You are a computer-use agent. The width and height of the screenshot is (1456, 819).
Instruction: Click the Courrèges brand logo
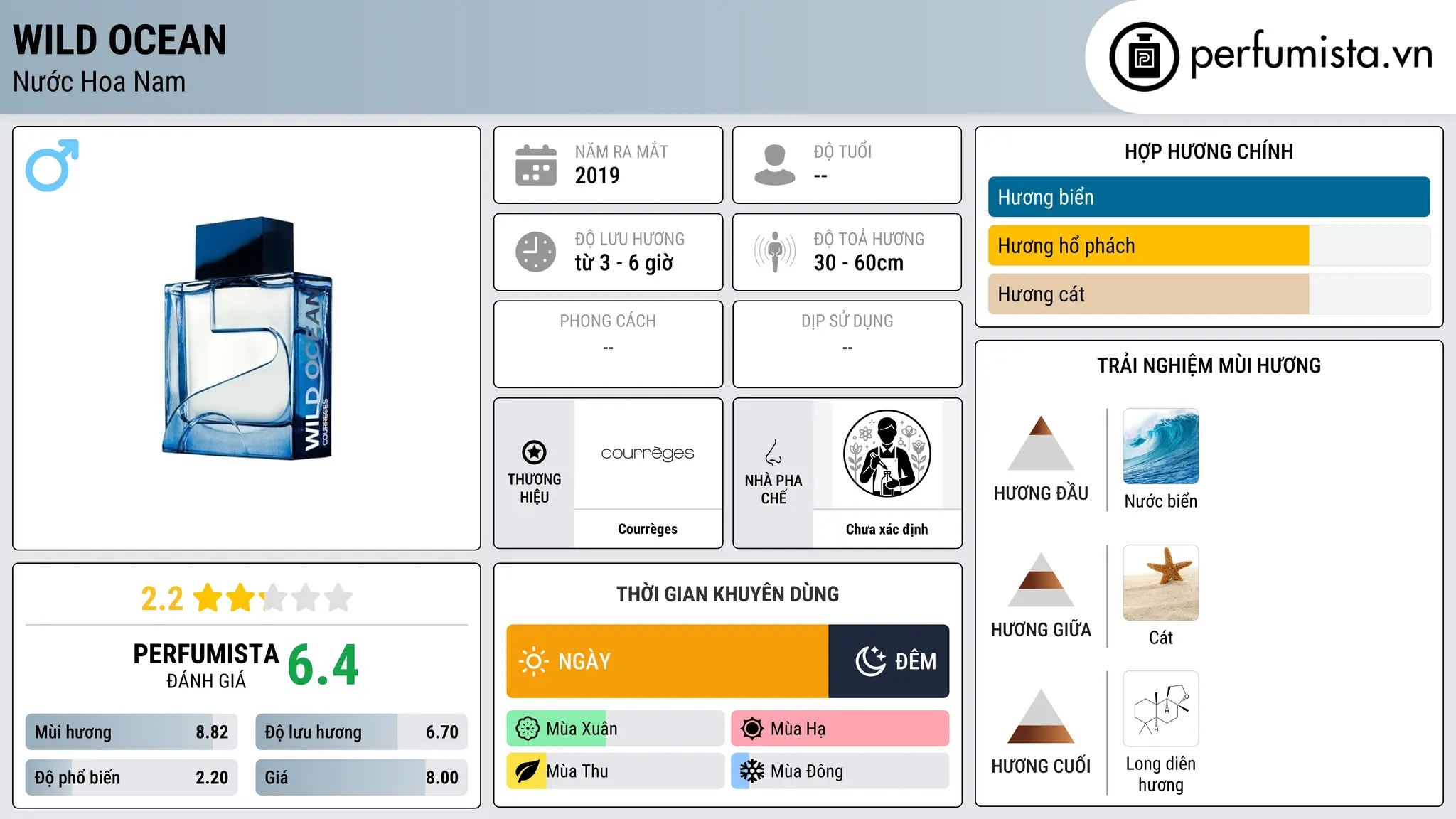coord(648,454)
